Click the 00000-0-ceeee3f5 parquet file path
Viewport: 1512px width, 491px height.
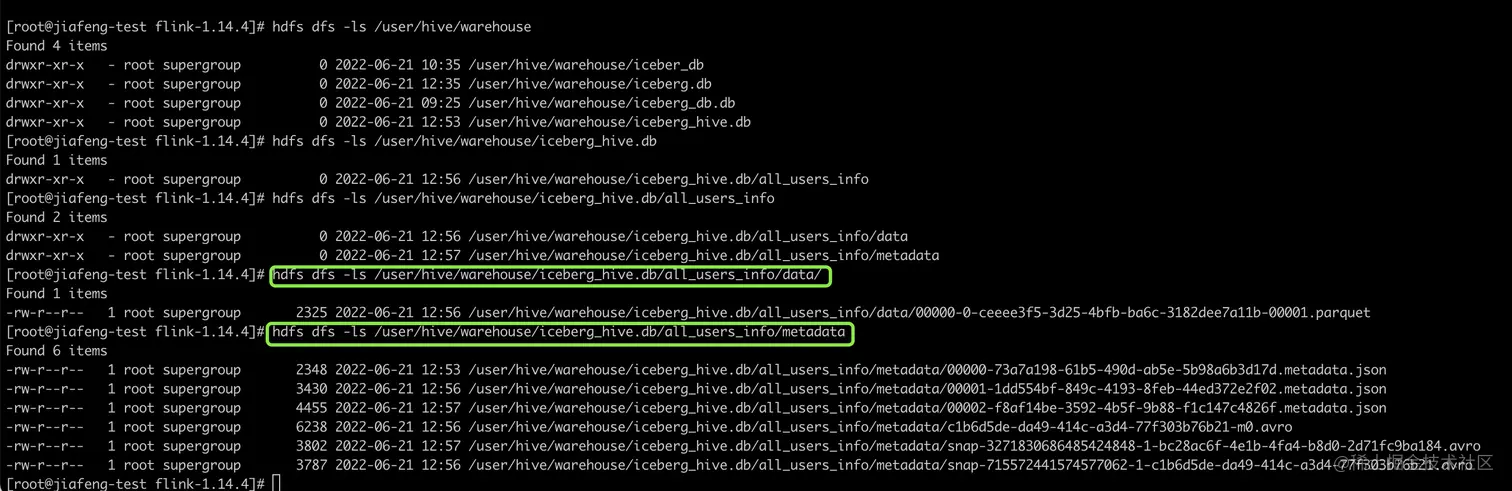[x=919, y=313]
